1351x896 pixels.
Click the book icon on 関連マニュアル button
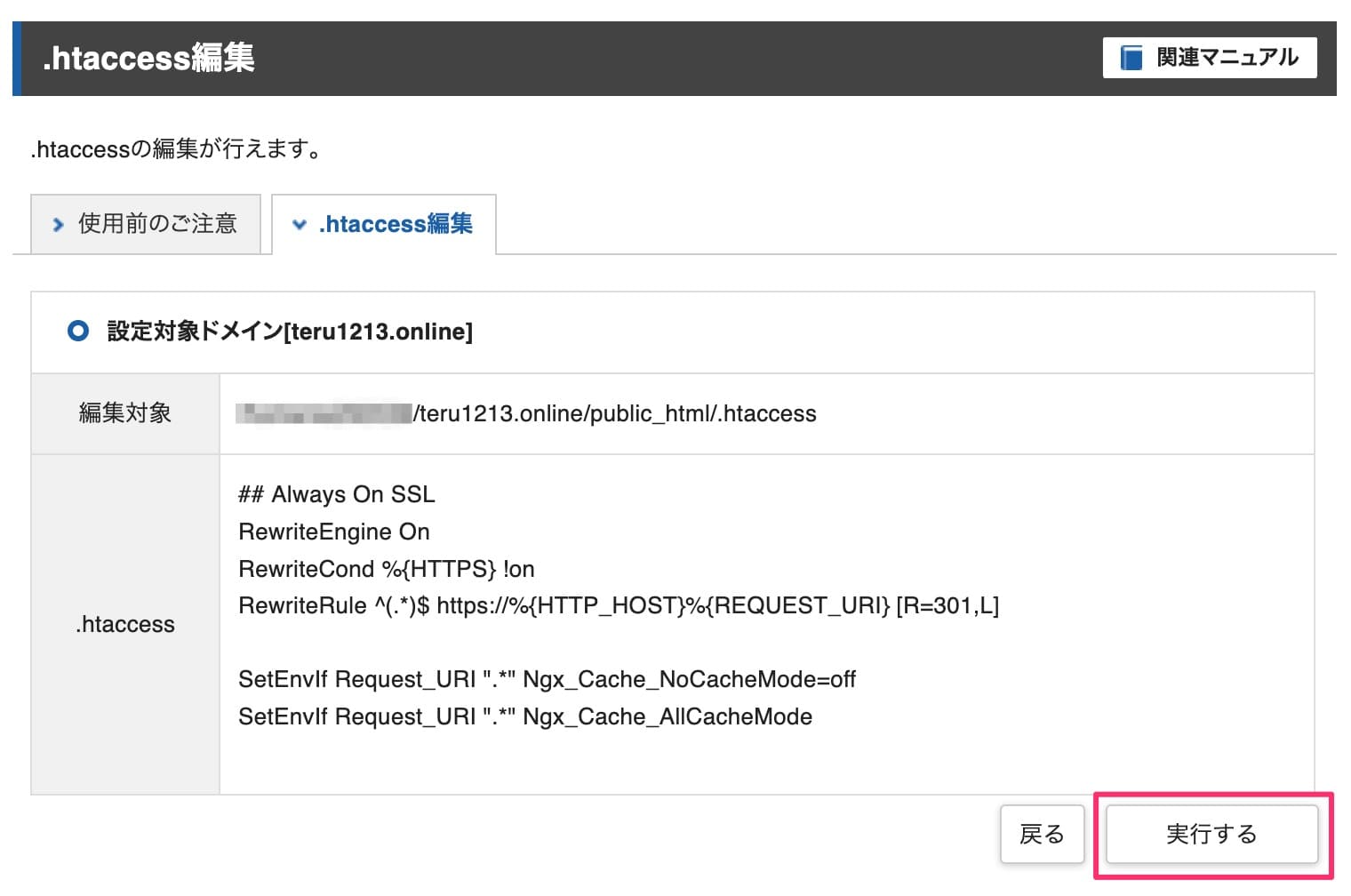point(1131,57)
